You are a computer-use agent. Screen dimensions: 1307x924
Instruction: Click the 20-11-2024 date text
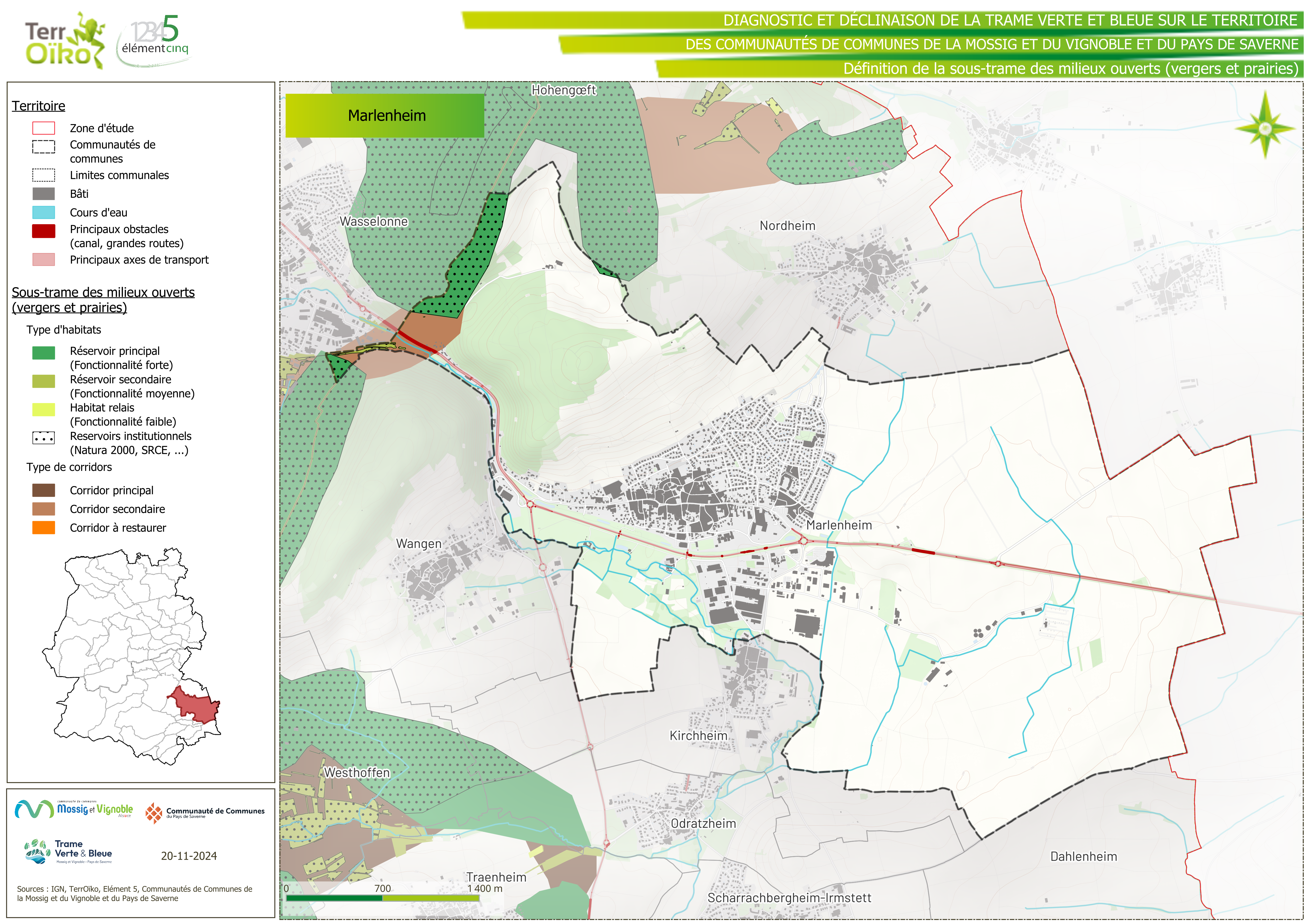point(189,856)
